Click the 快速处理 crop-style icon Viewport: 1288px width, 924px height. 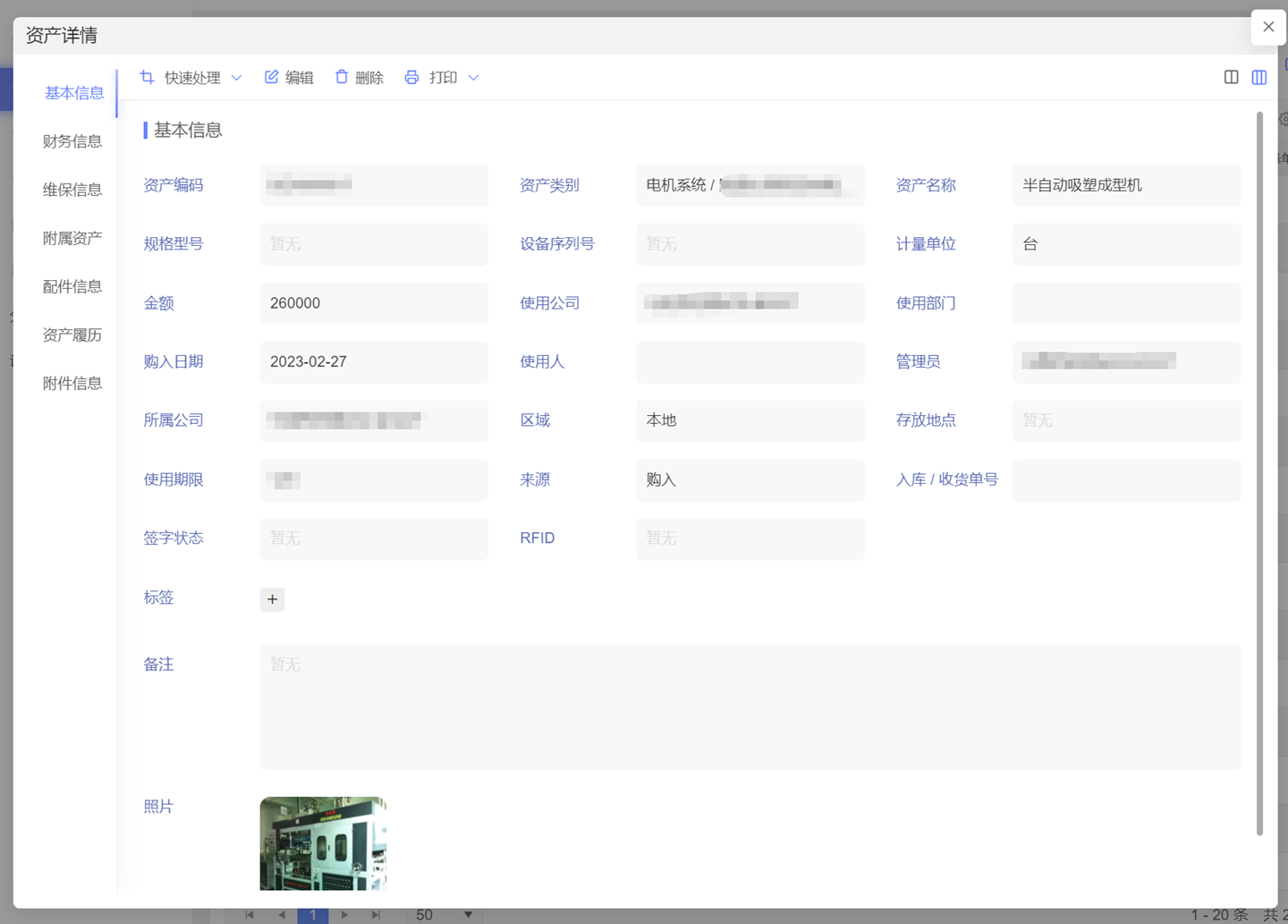pyautogui.click(x=148, y=78)
